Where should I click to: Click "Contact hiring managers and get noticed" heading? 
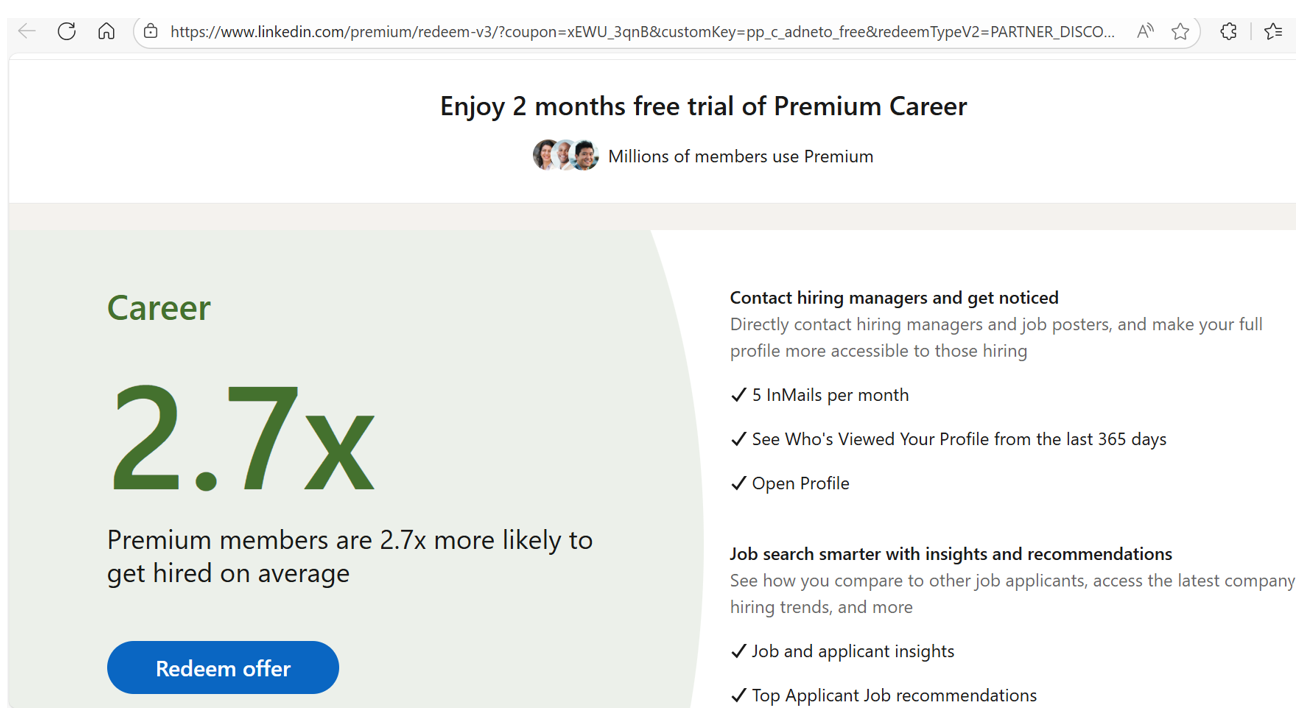[x=894, y=298]
